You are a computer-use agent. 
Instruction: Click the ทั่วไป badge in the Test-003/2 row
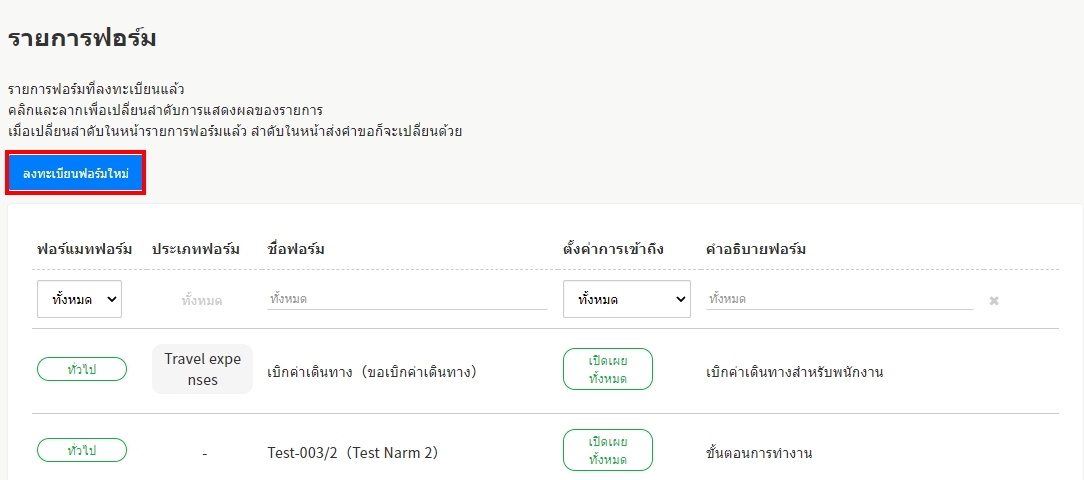tap(82, 450)
